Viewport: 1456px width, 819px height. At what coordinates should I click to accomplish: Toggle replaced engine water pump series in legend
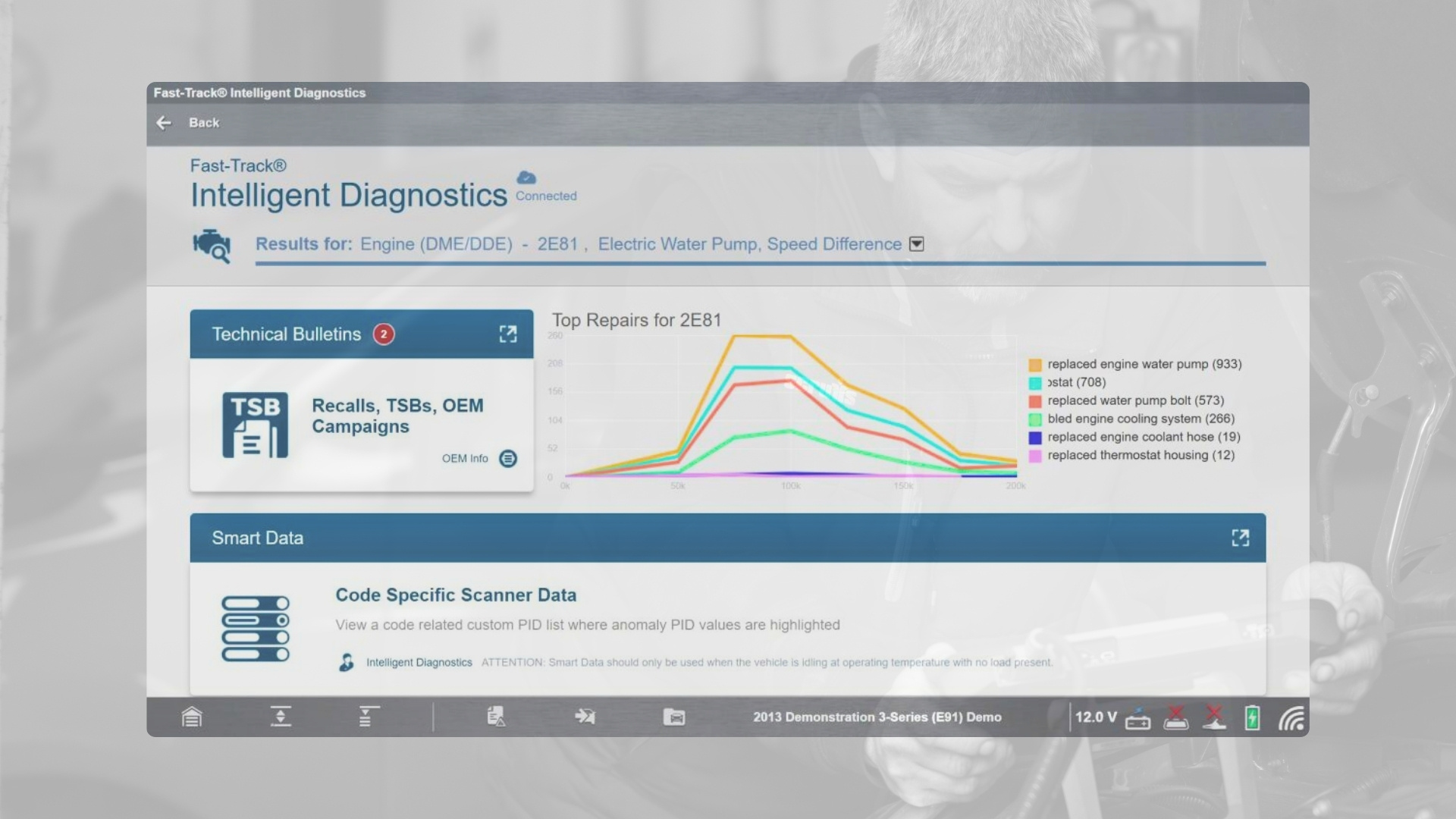(x=1135, y=364)
